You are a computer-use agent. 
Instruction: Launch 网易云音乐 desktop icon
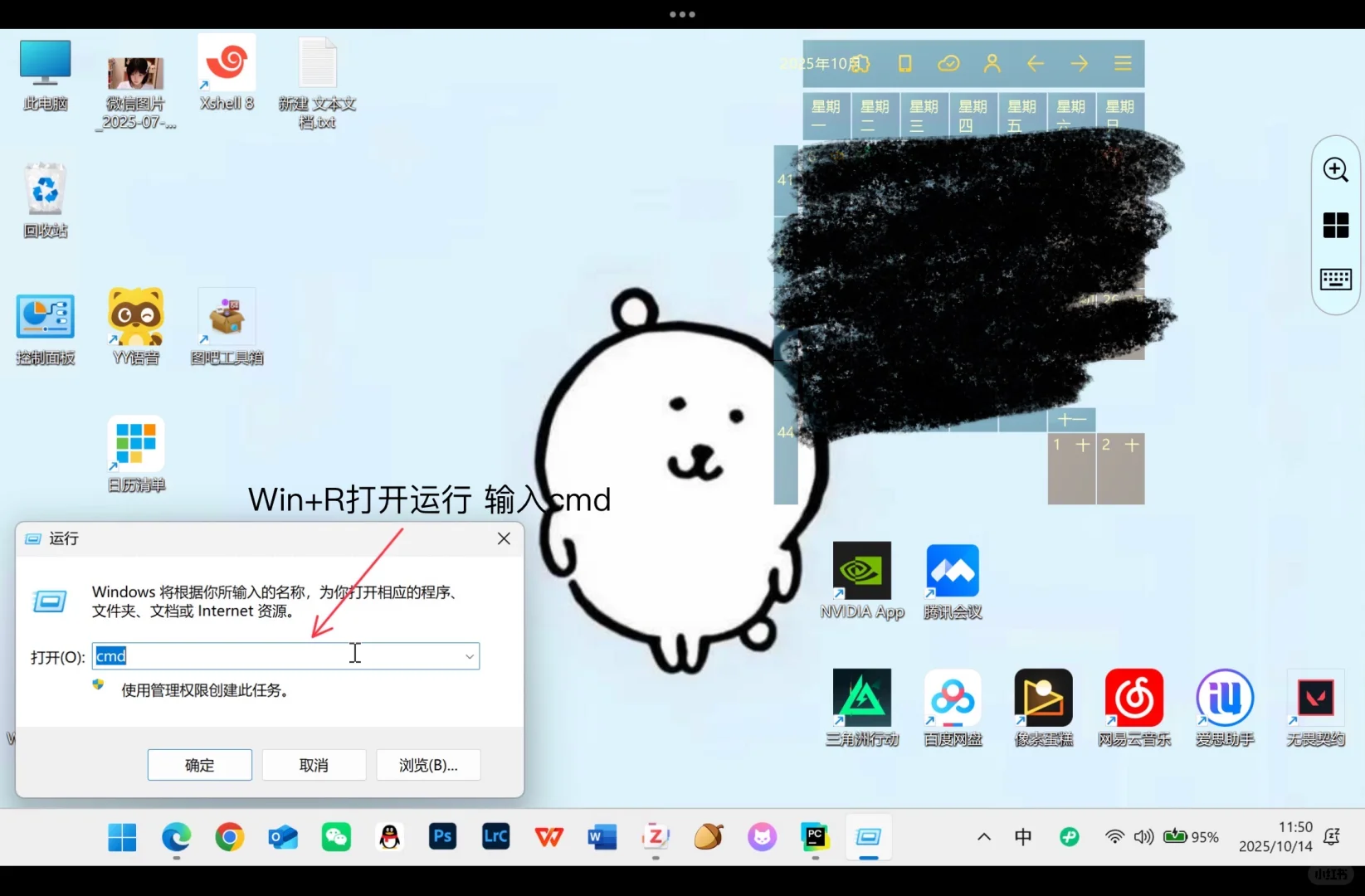tap(1133, 699)
